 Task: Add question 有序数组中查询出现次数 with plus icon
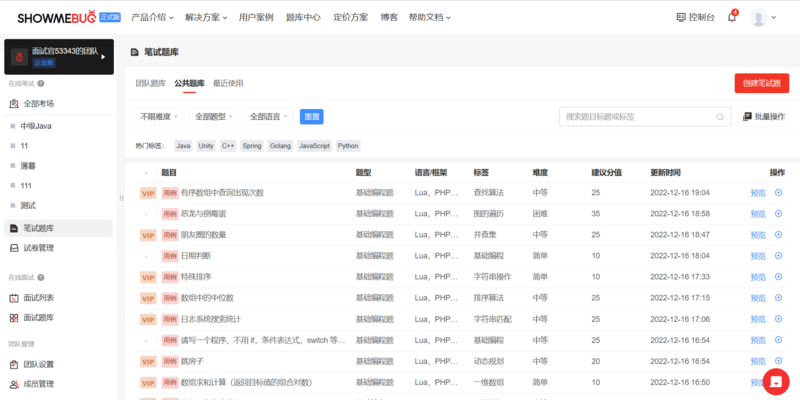tap(778, 192)
